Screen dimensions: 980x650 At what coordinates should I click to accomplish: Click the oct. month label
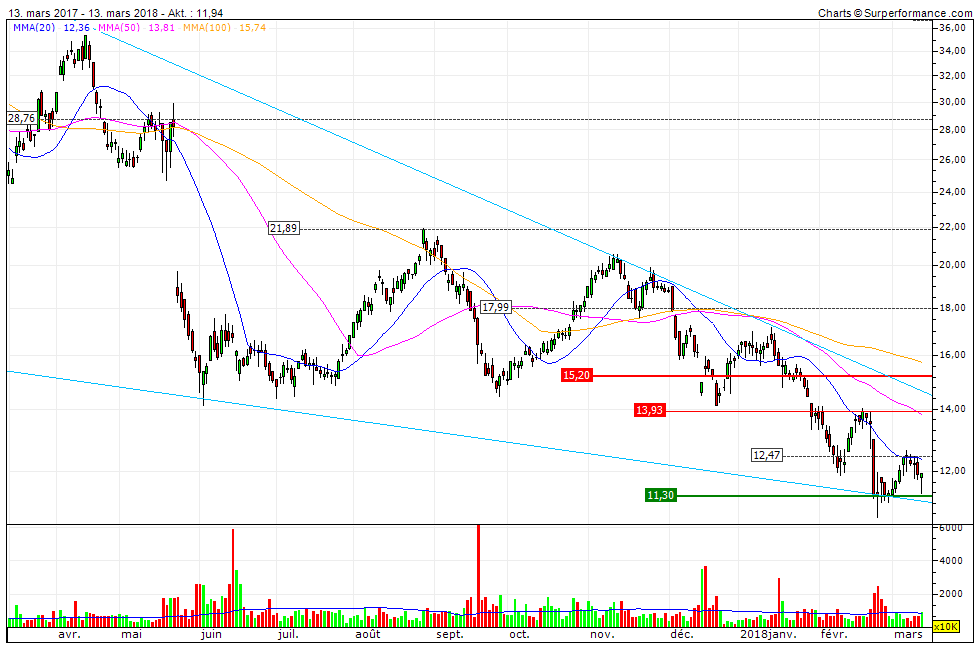pos(519,635)
